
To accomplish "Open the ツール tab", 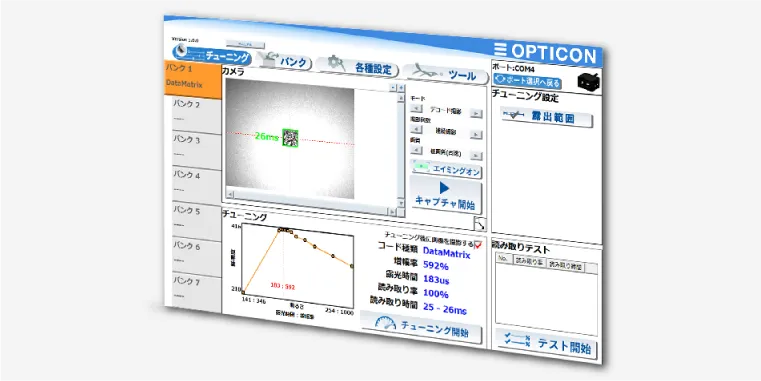I will tap(445, 74).
